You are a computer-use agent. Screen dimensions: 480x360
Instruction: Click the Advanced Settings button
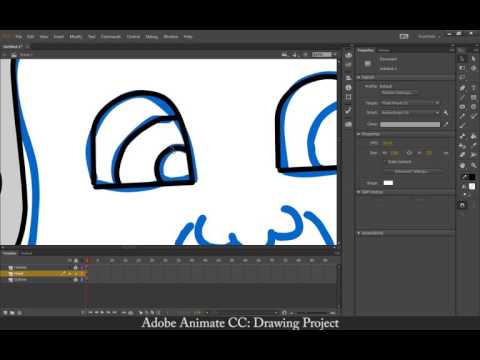click(x=412, y=171)
